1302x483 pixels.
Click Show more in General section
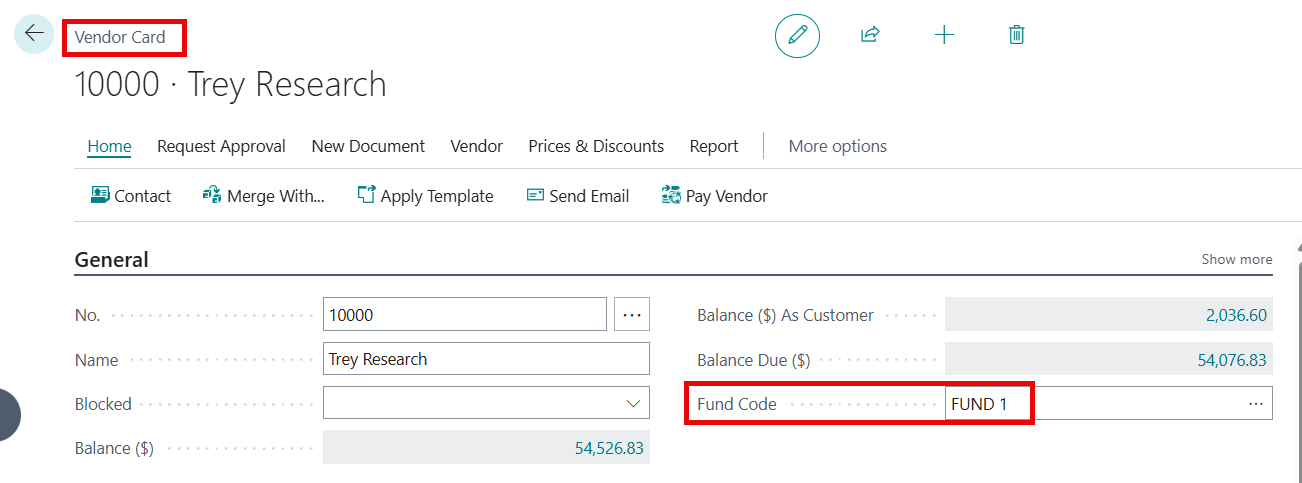point(1236,259)
